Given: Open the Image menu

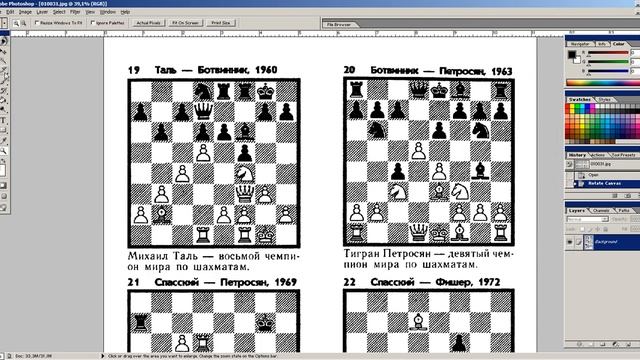Looking at the screenshot, I should coord(25,12).
